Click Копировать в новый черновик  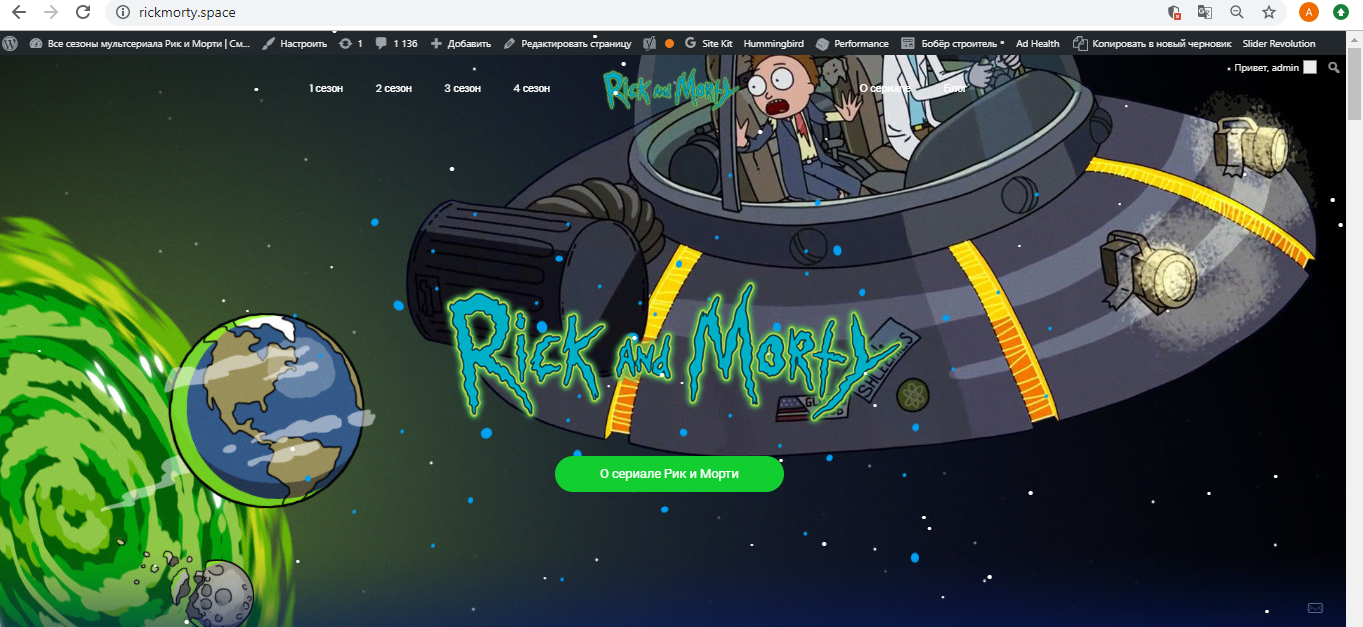point(1152,43)
